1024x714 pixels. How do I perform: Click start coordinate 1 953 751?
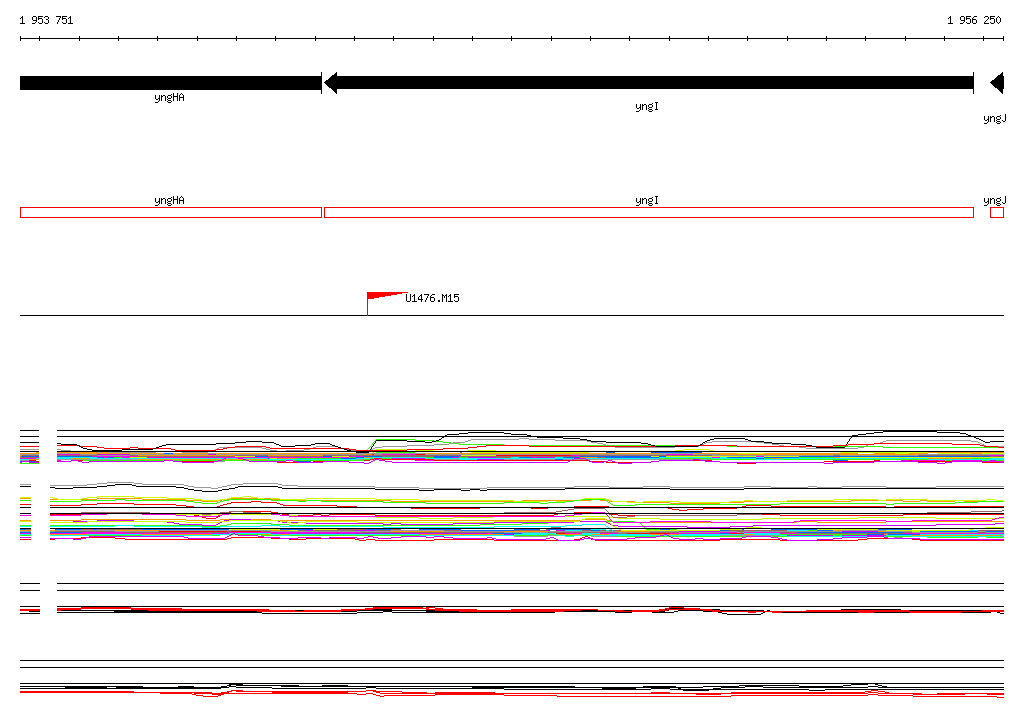(x=46, y=20)
